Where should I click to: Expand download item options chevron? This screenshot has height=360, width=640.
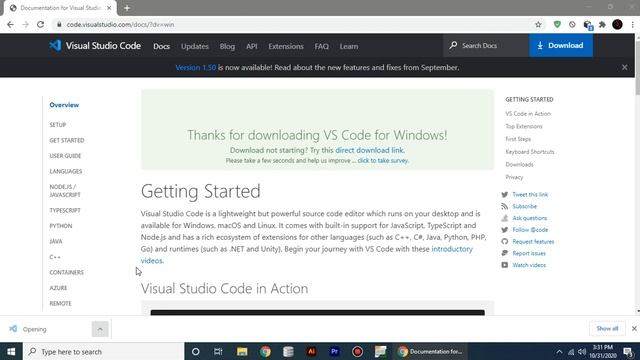pos(100,329)
